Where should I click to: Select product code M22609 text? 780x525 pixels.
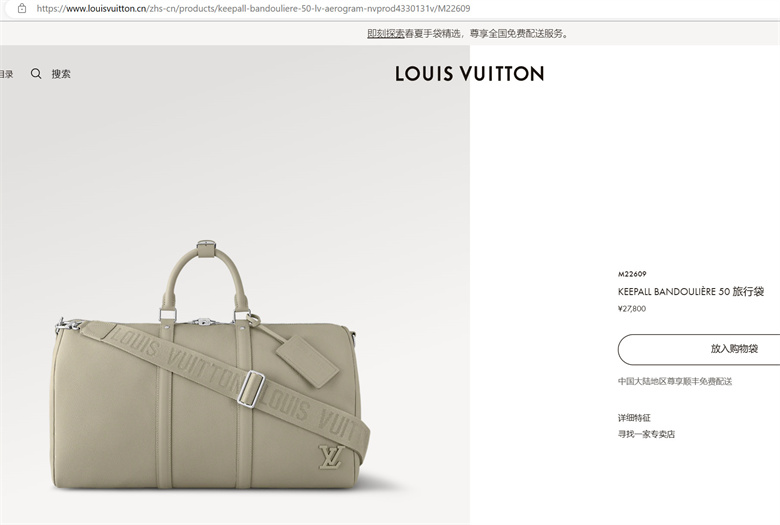632,274
